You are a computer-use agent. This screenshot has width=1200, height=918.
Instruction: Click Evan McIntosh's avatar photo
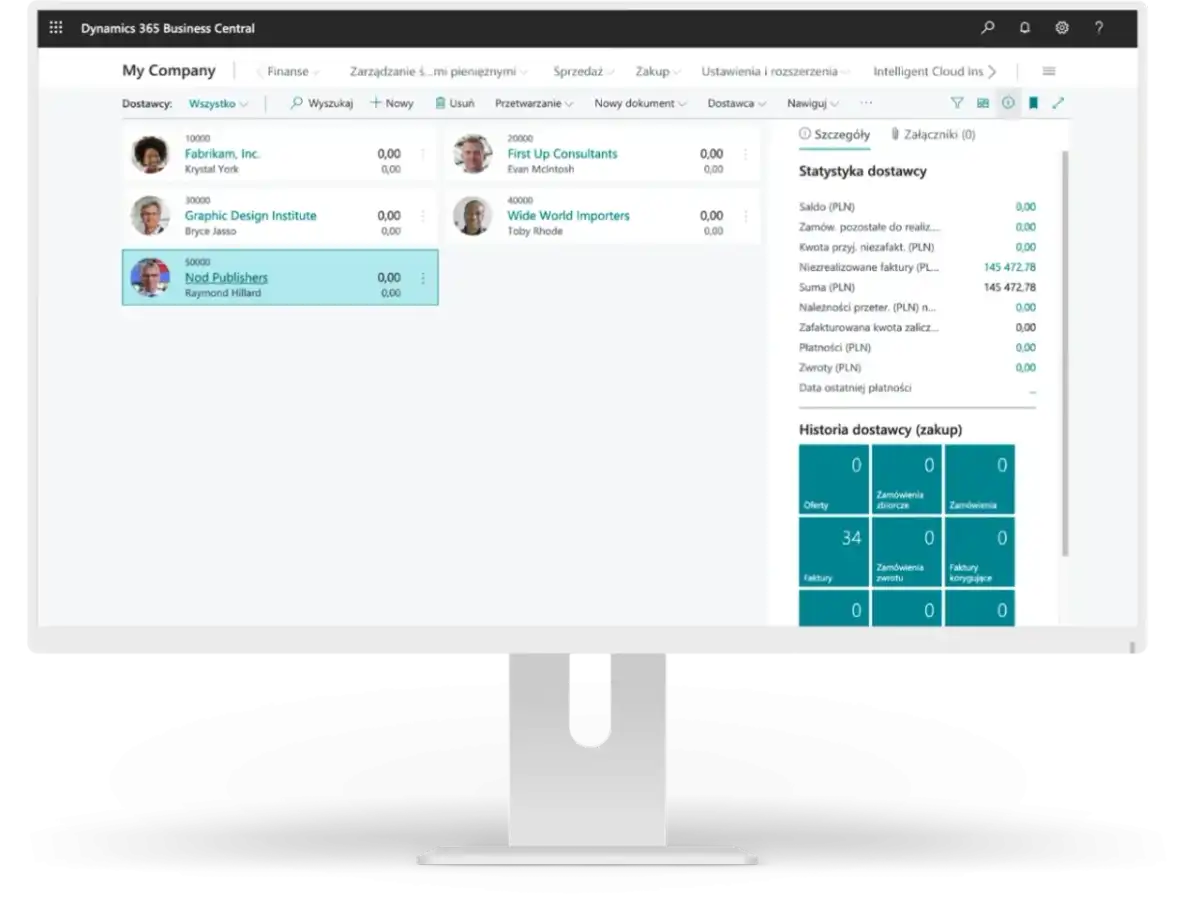(472, 154)
